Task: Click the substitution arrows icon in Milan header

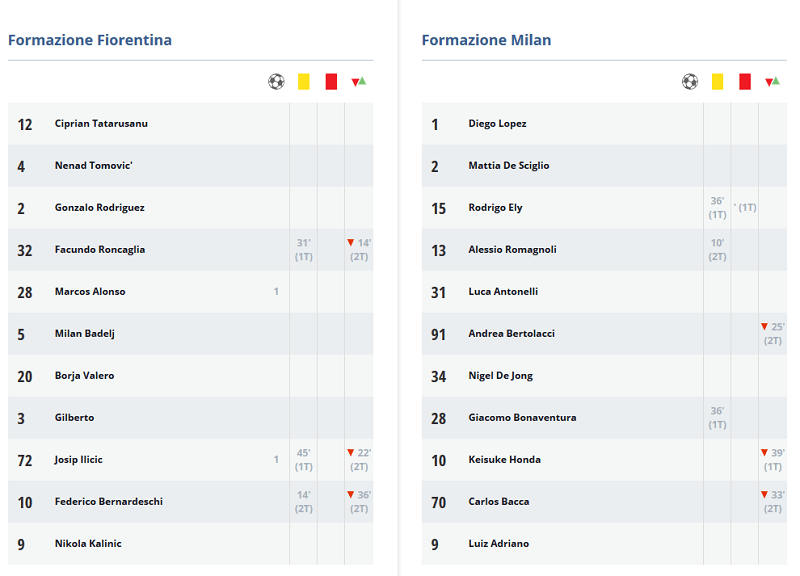Action: point(772,81)
